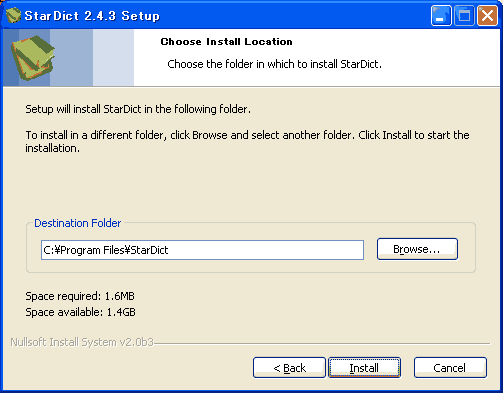
Task: Close the StarDict setup window
Action: (x=487, y=15)
